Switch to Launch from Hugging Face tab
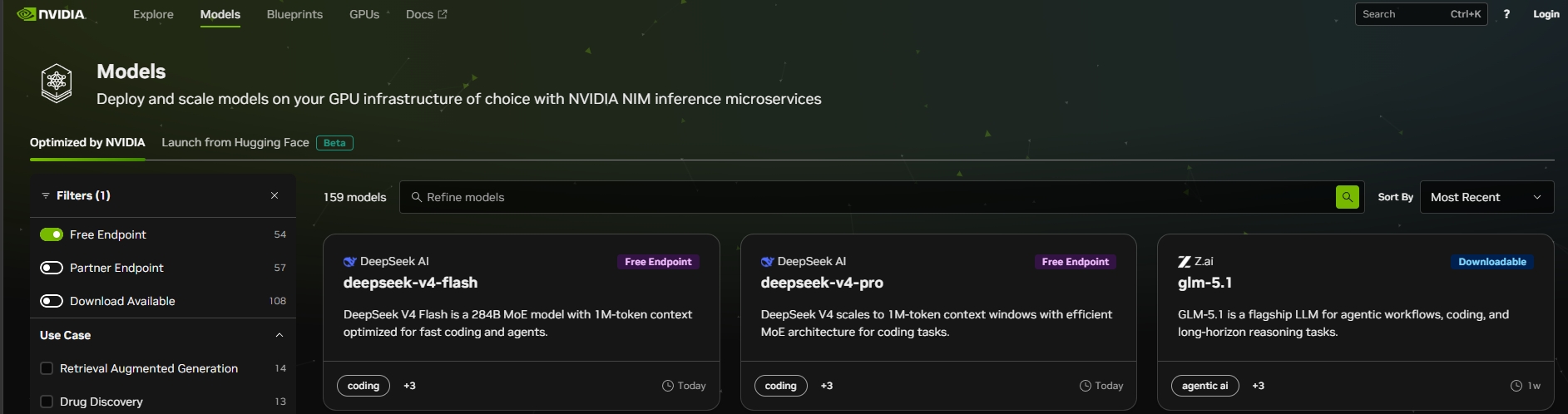Viewport: 1568px width, 414px height. coord(235,142)
